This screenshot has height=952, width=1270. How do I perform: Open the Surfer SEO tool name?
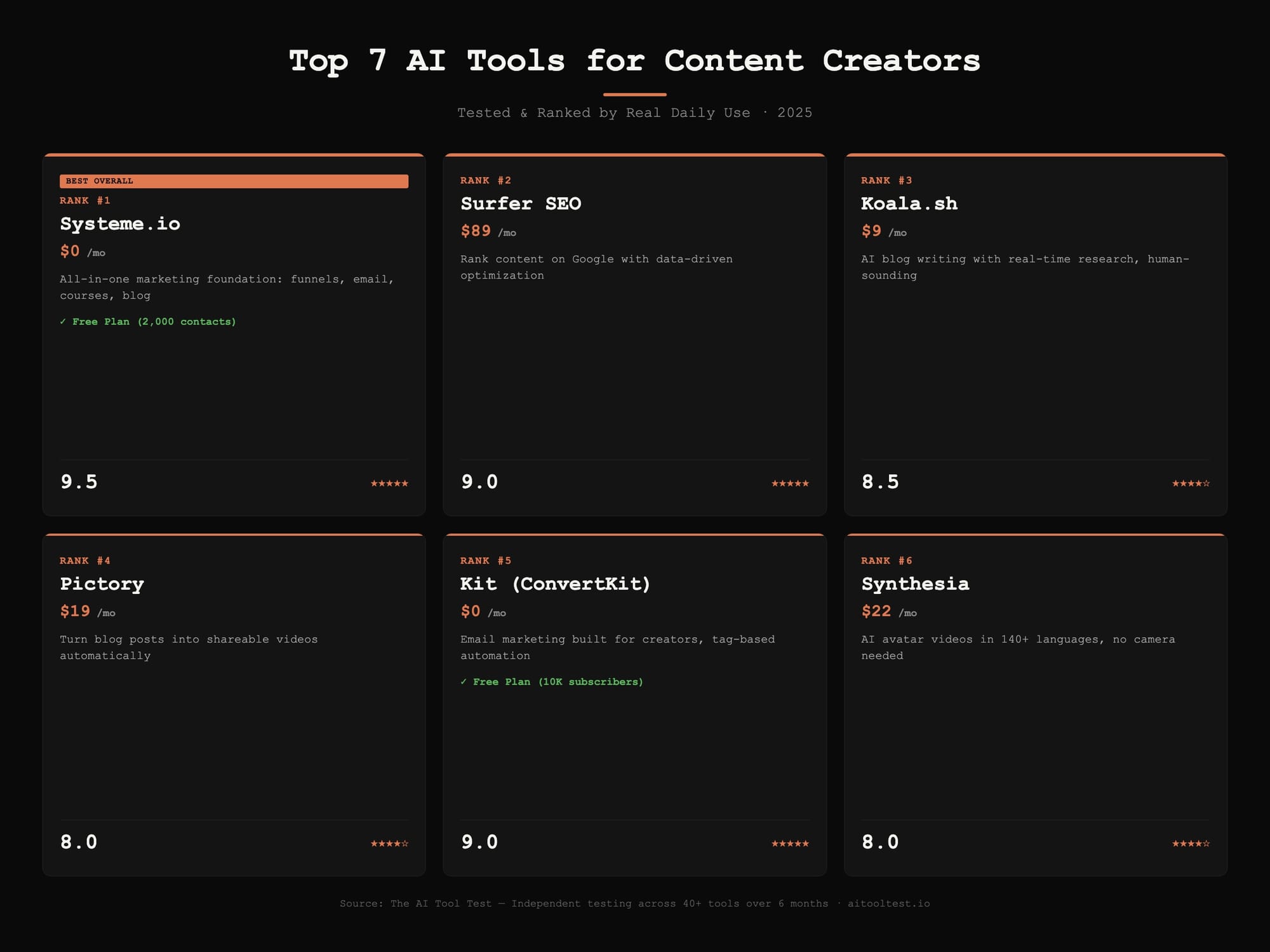[x=521, y=204]
